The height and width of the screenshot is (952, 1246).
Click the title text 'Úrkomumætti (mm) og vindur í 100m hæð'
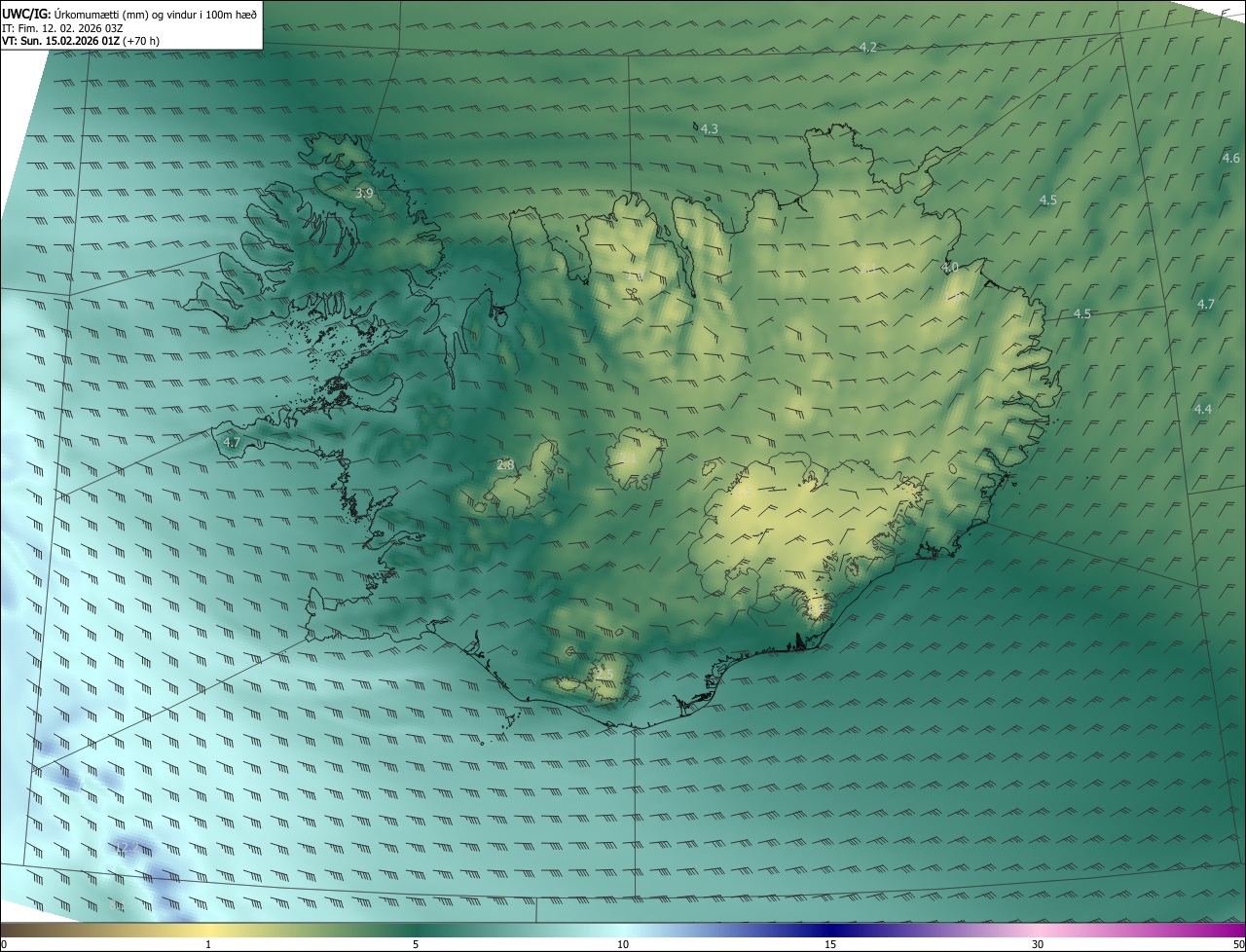coord(156,14)
